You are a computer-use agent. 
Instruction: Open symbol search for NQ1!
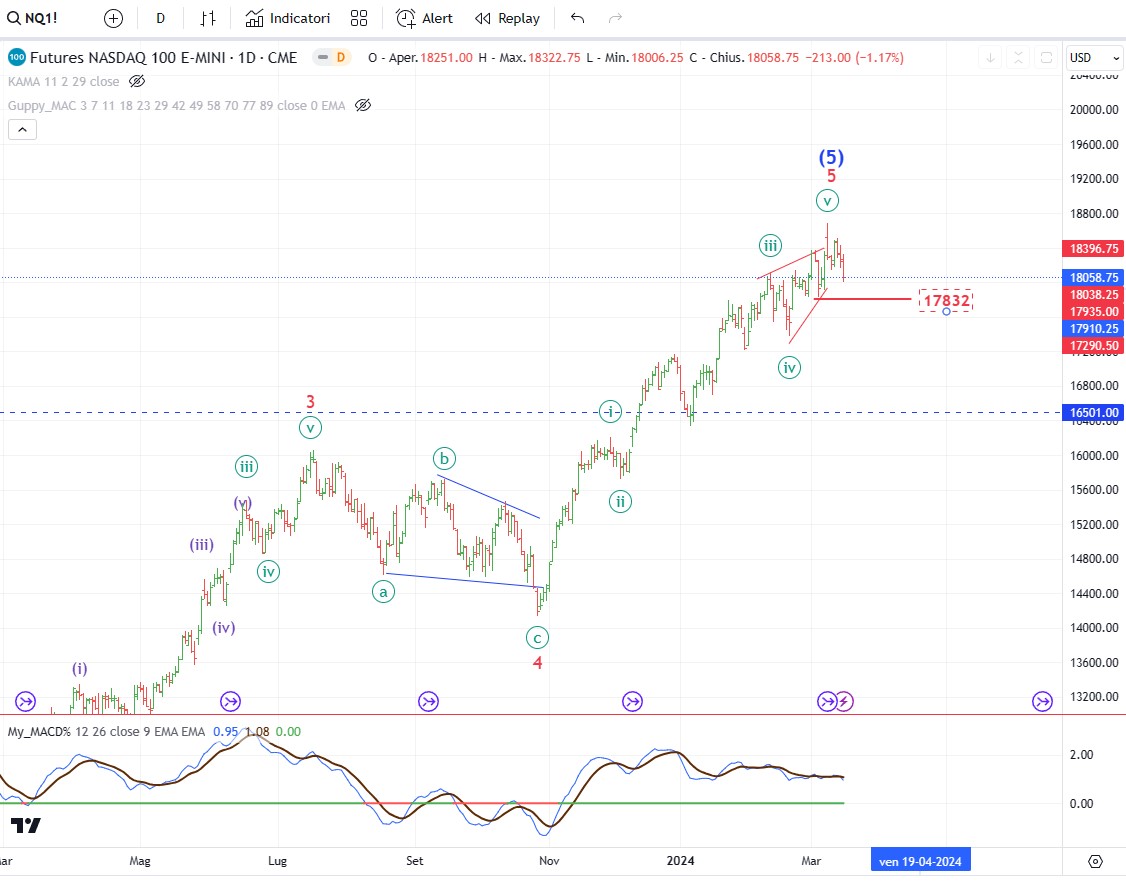click(x=32, y=18)
